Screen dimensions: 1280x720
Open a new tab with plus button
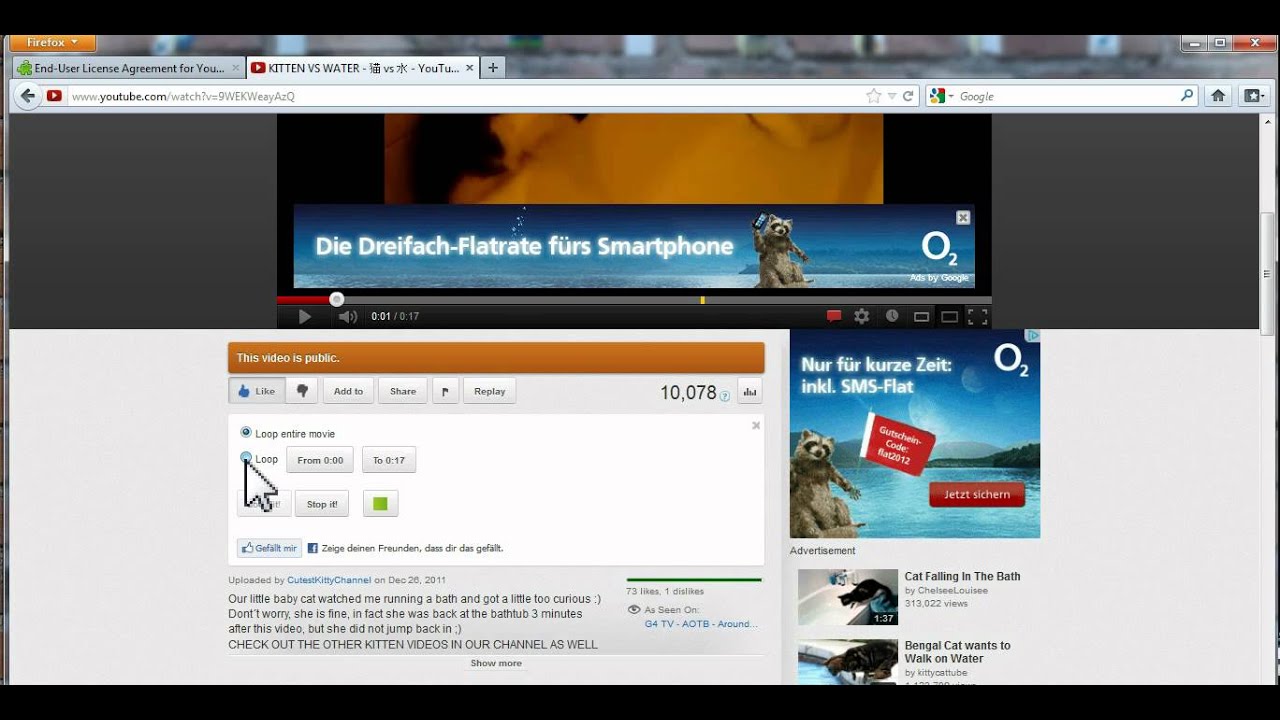pyautogui.click(x=492, y=68)
